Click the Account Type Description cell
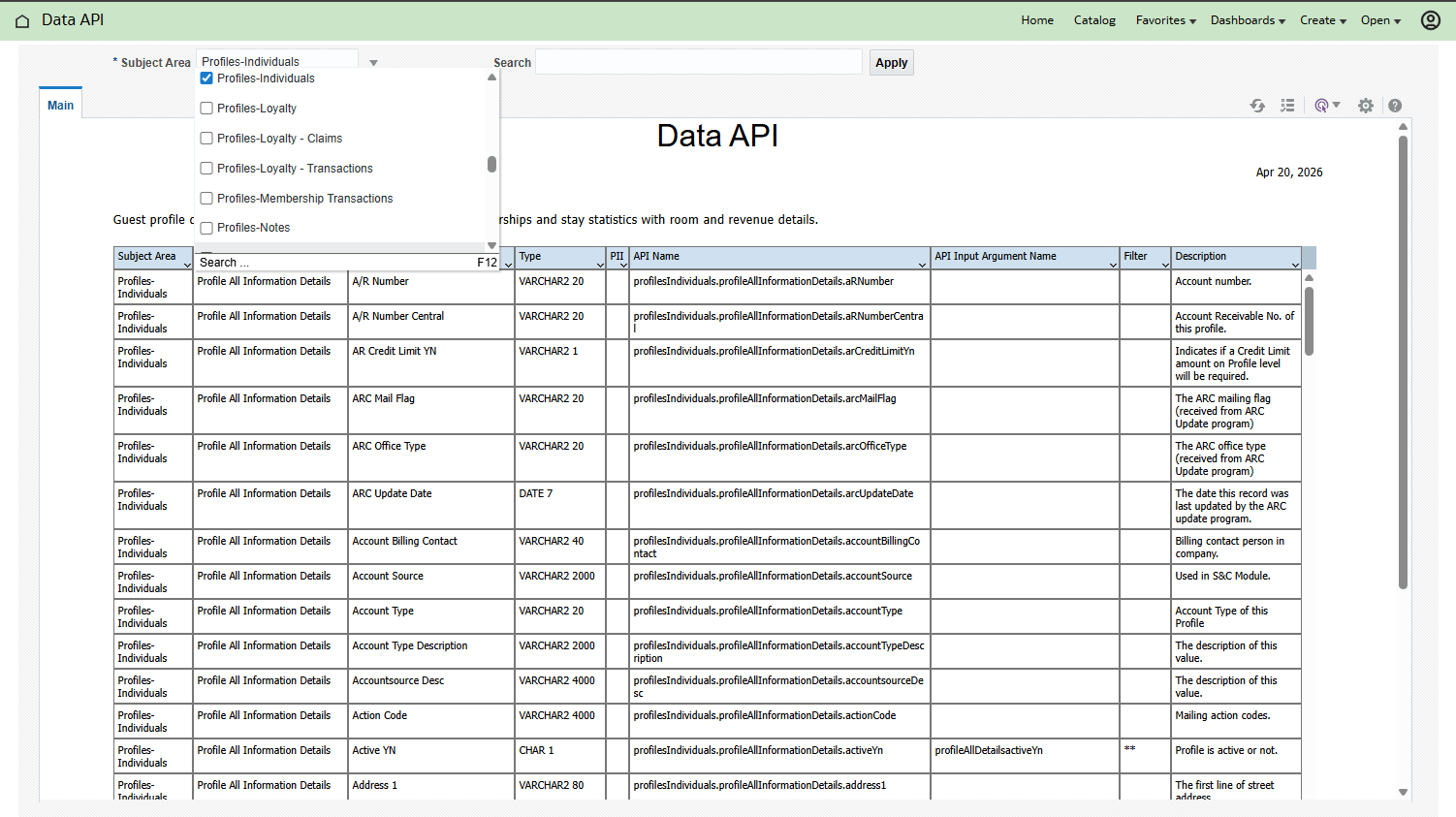1456x817 pixels. pyautogui.click(x=431, y=652)
